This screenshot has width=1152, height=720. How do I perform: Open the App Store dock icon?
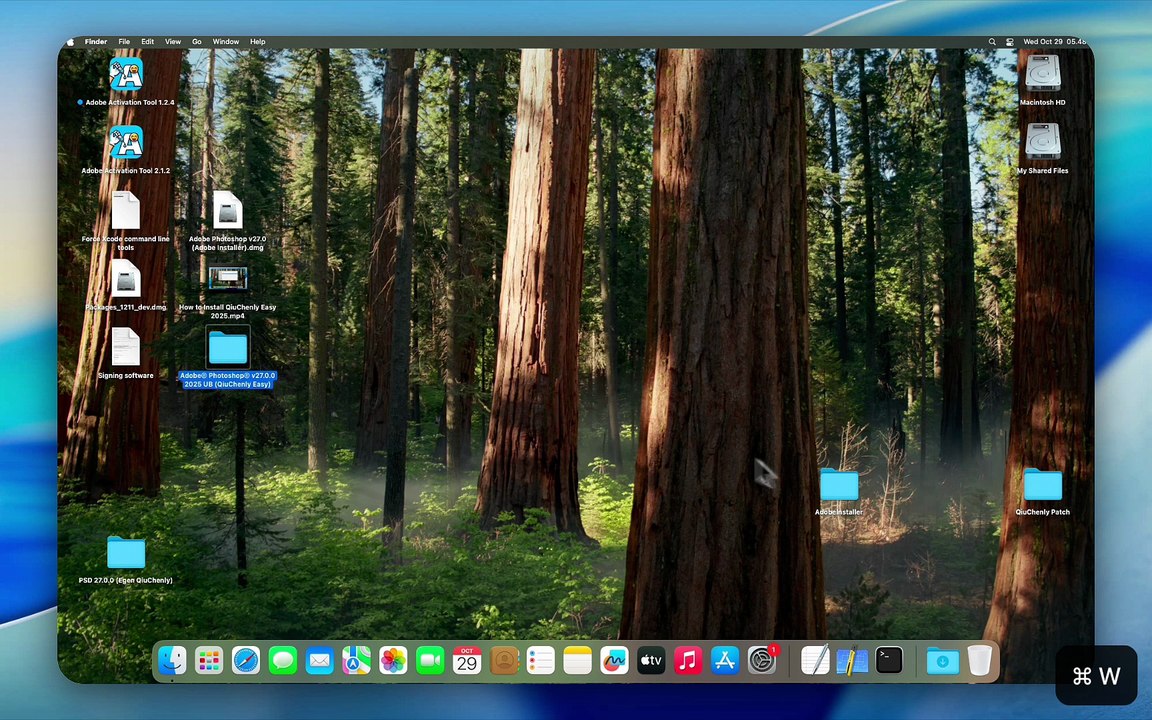[x=725, y=661]
